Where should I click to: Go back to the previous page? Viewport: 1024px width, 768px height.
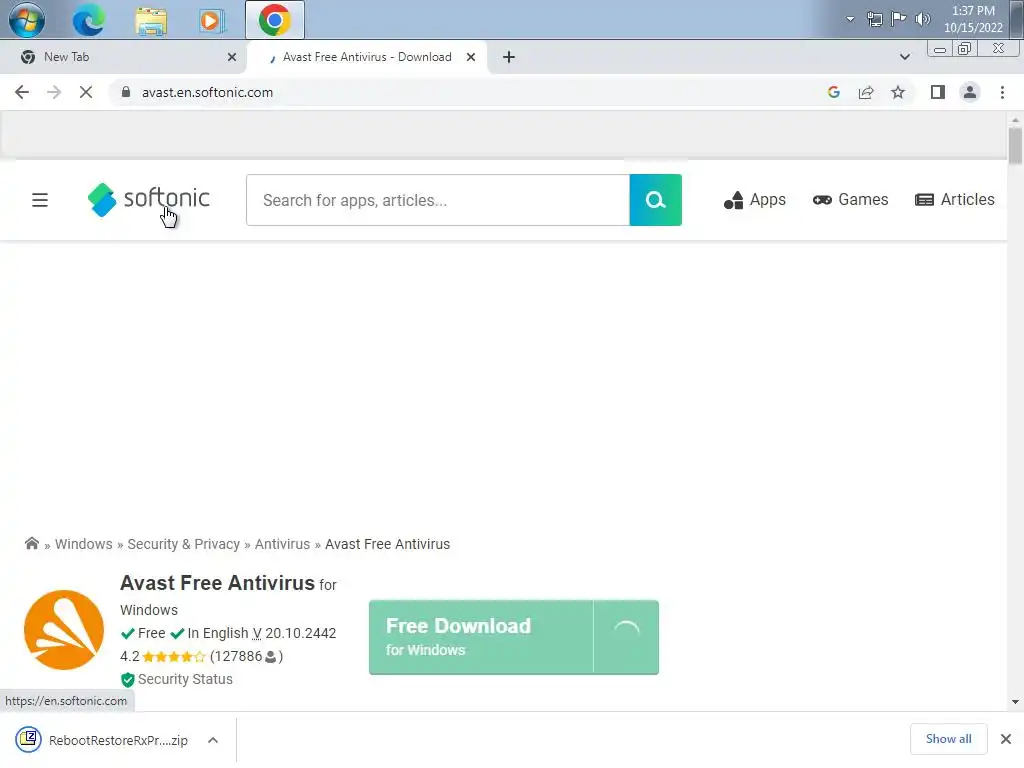(22, 92)
